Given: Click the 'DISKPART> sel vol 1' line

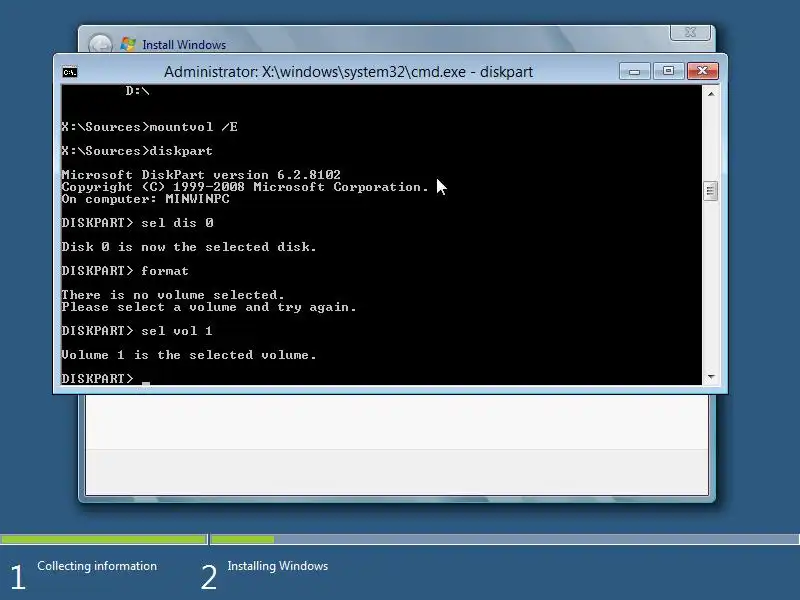Looking at the screenshot, I should pos(137,331).
